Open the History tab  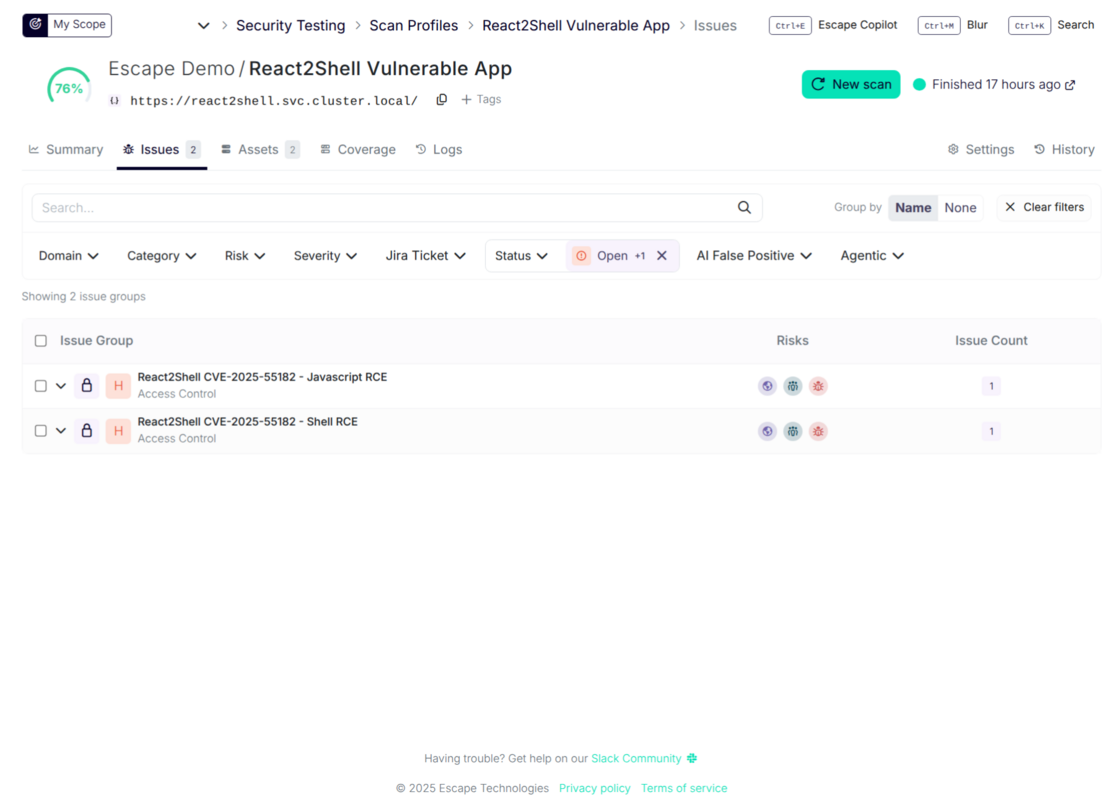coord(1064,149)
